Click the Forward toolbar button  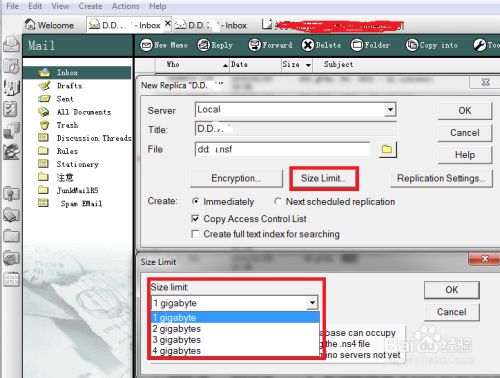[x=270, y=45]
